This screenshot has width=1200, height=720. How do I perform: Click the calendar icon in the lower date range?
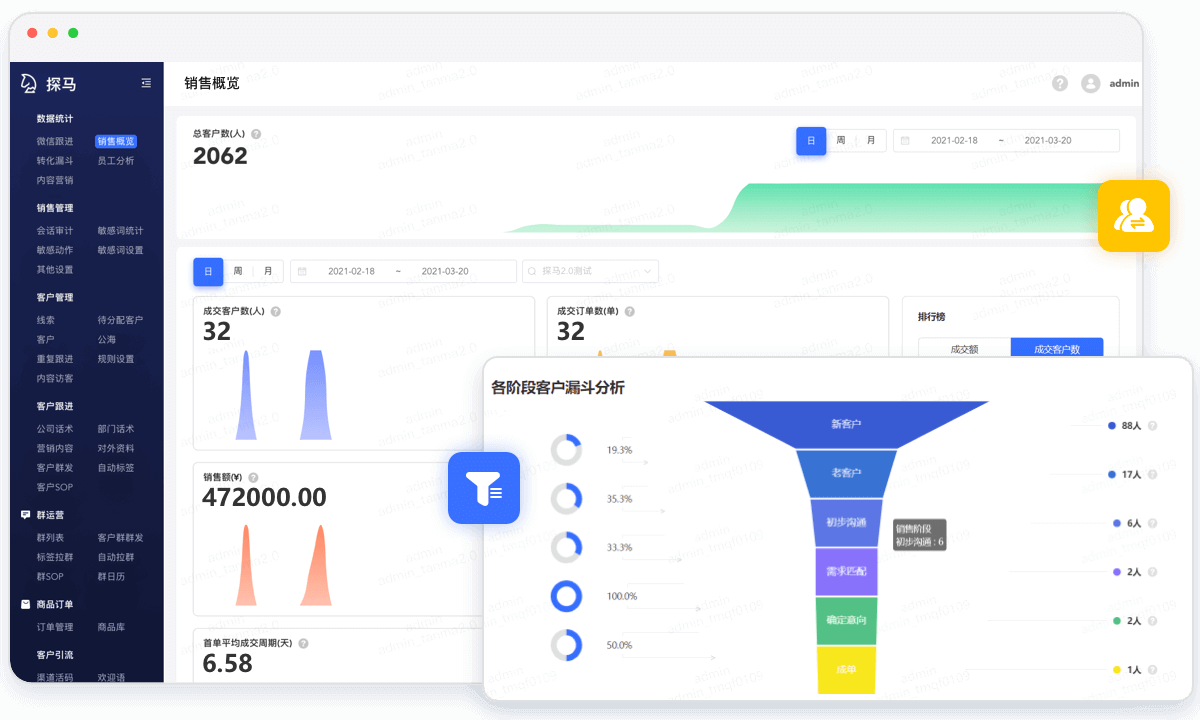(x=302, y=271)
